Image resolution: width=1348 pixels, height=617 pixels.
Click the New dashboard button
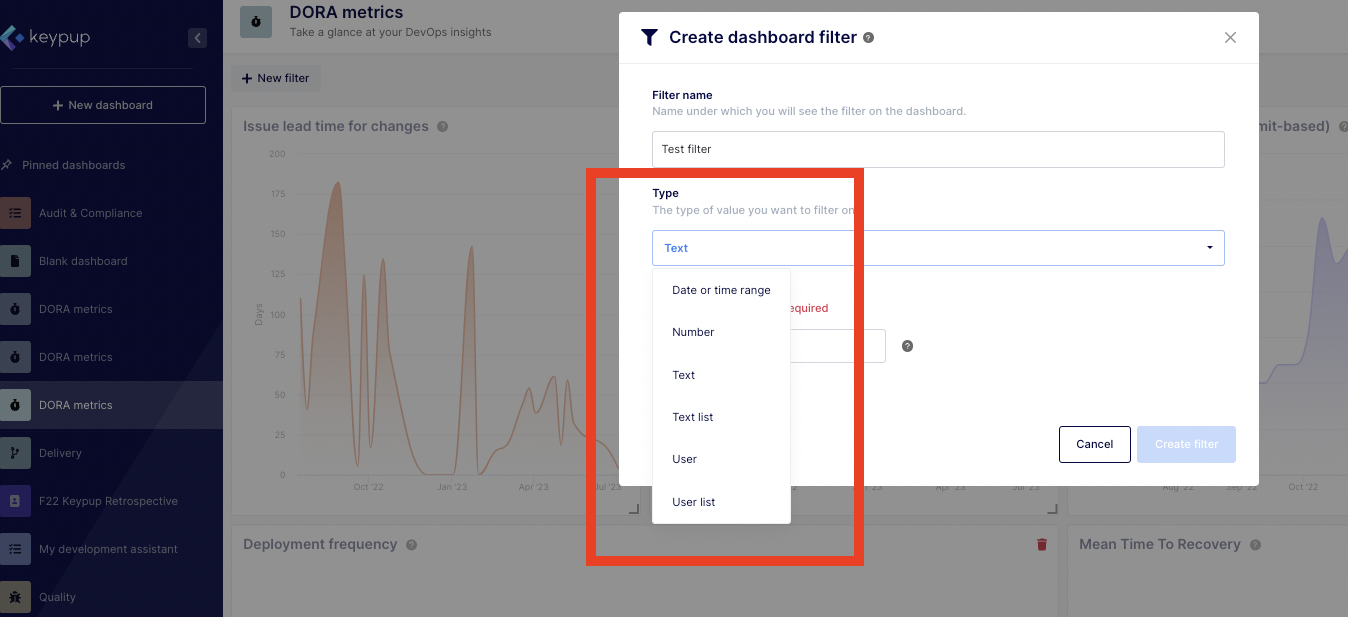pos(103,104)
